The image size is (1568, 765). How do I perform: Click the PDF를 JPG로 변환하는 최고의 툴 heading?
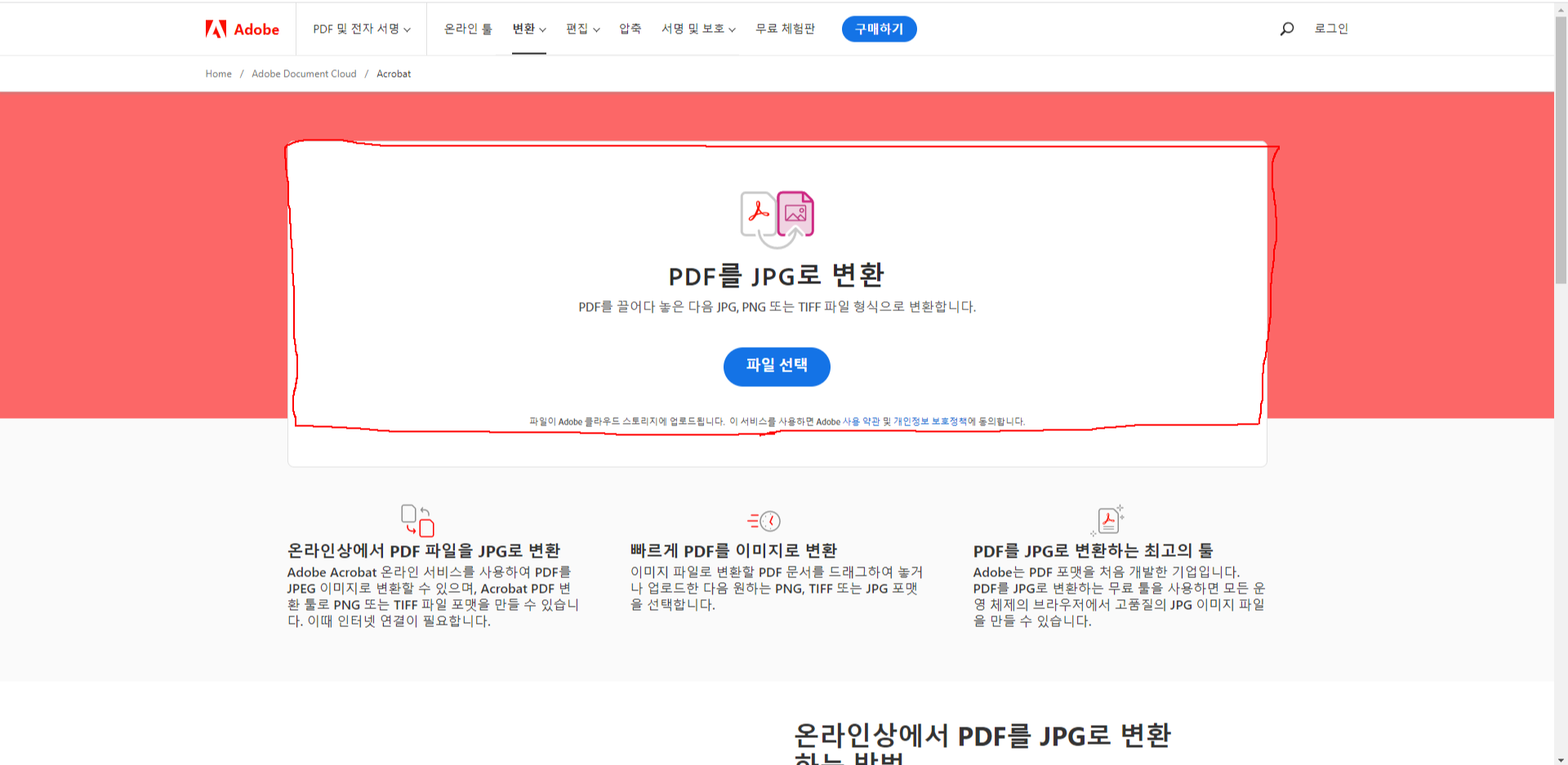[x=1093, y=551]
